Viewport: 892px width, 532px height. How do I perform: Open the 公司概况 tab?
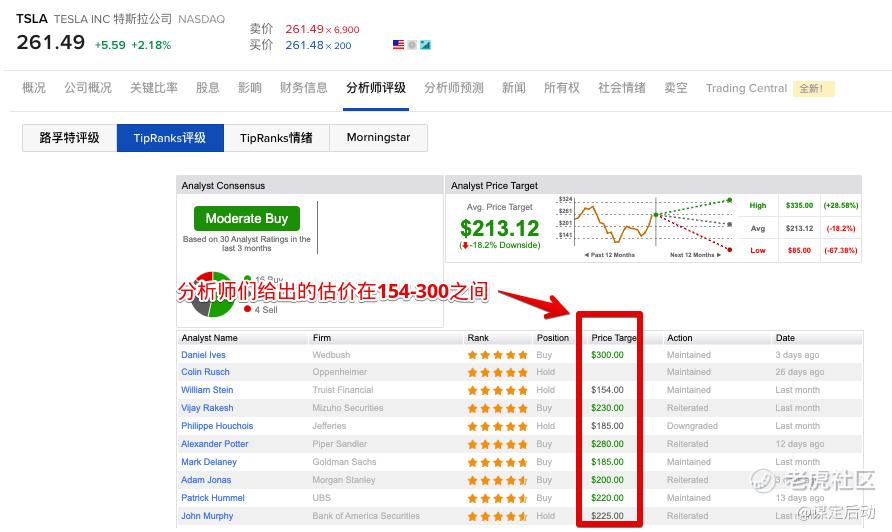coord(88,88)
